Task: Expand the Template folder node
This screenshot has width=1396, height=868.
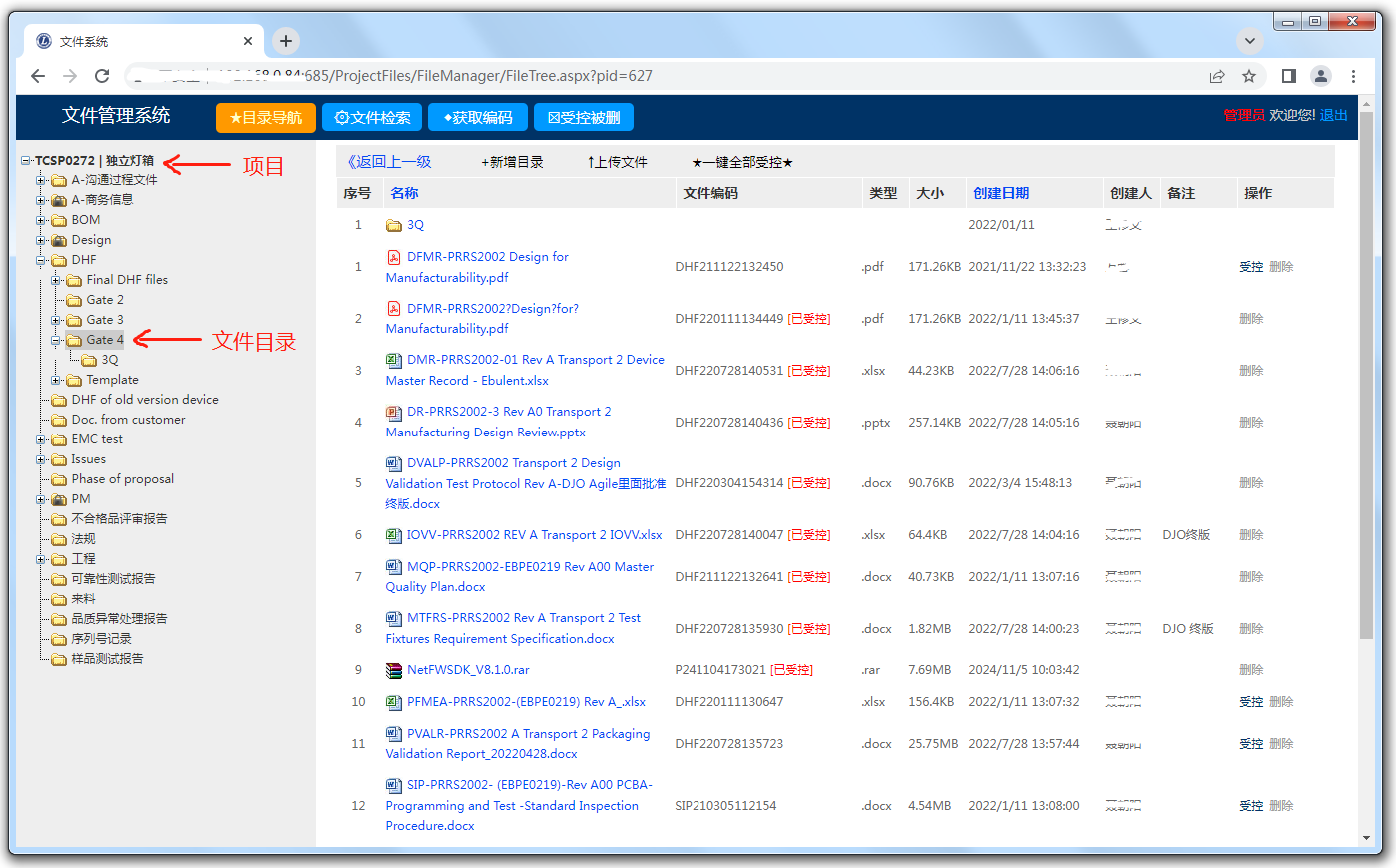Action: pyautogui.click(x=57, y=380)
